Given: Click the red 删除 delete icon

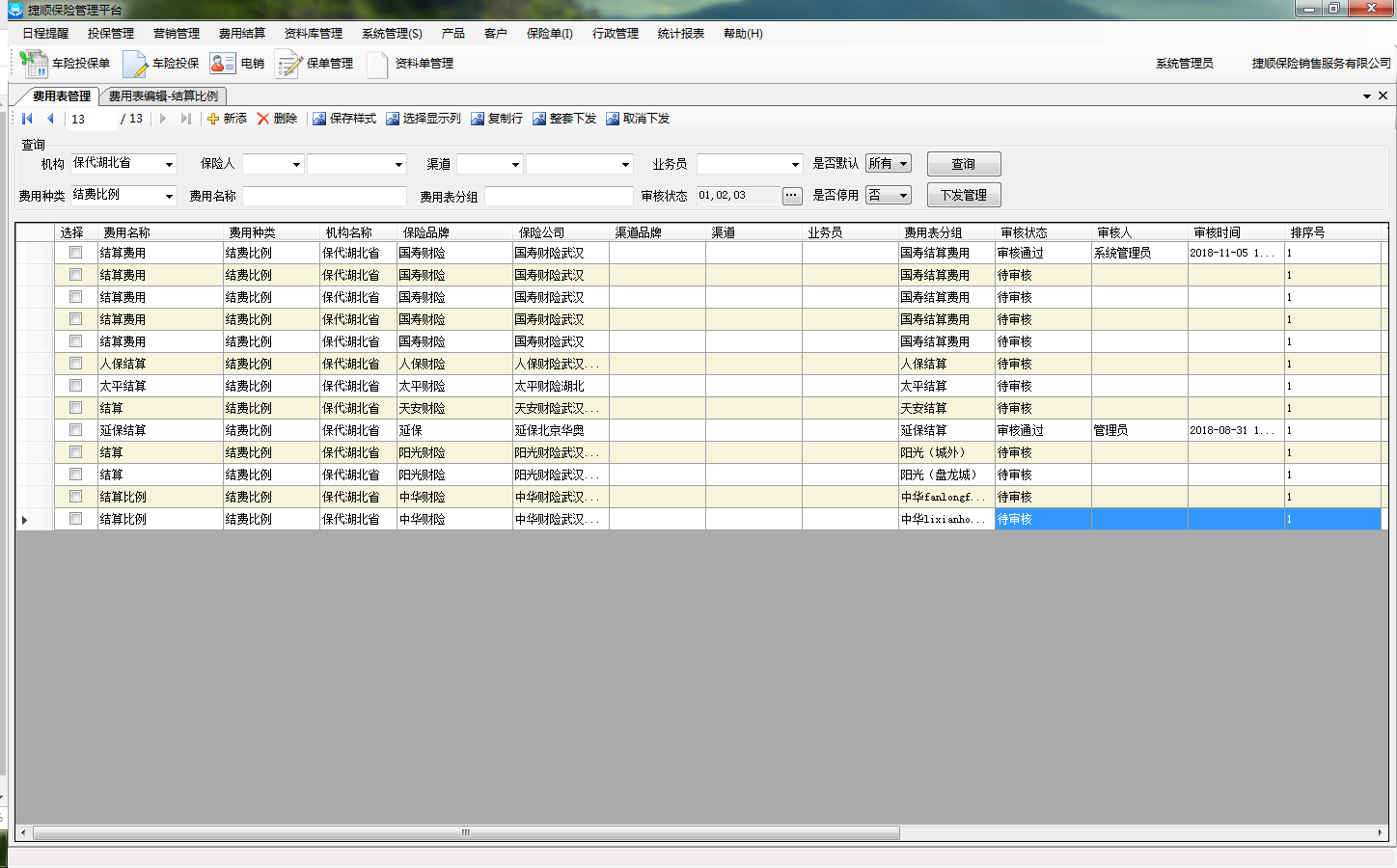Looking at the screenshot, I should coord(263,119).
